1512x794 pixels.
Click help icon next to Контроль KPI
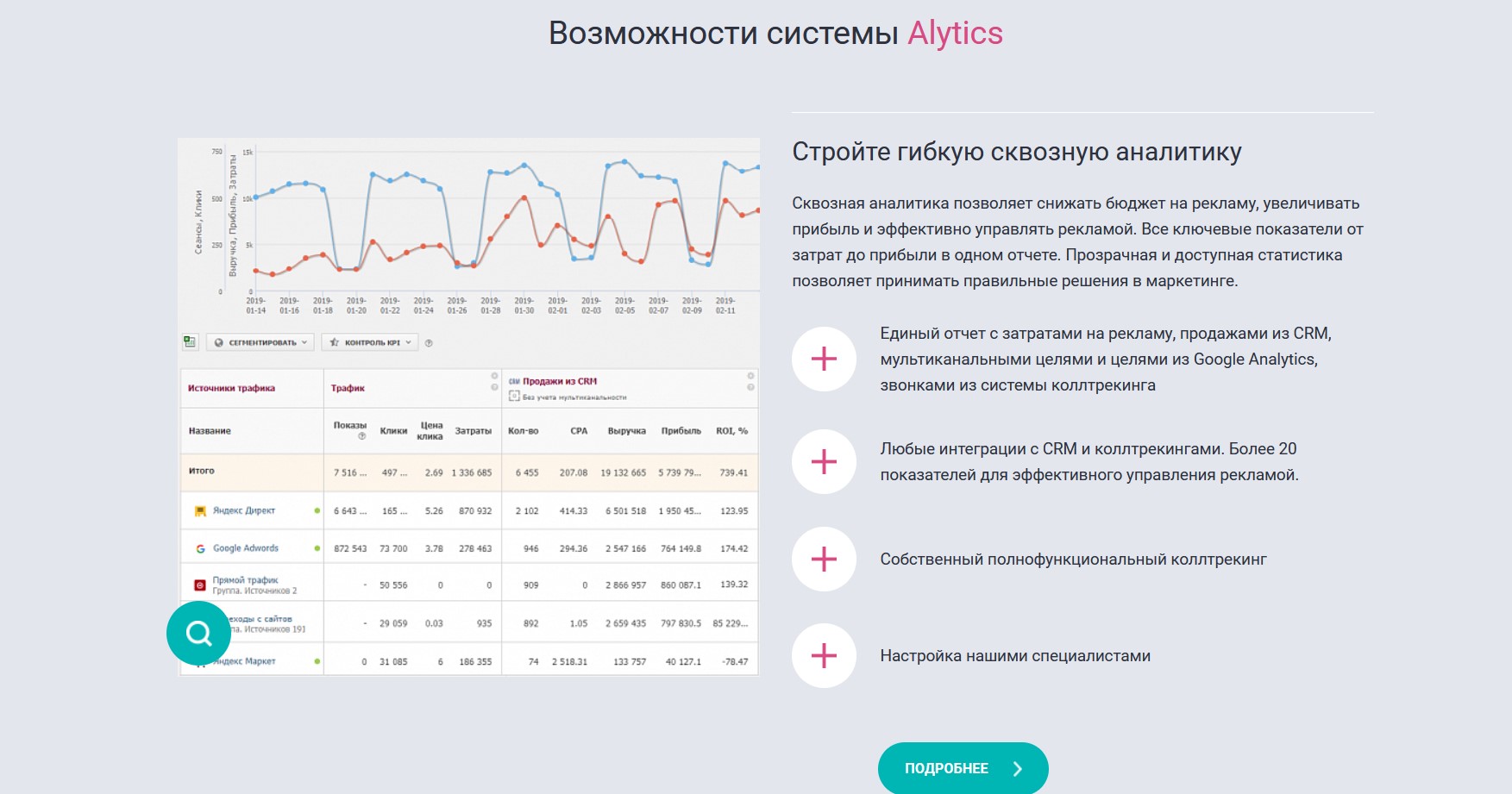429,343
